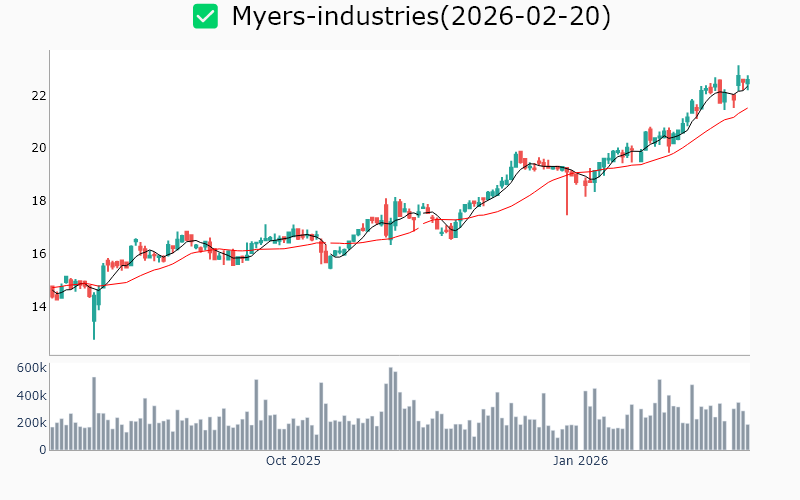
Task: Select the last volume bar on the far right
Action: [x=747, y=438]
